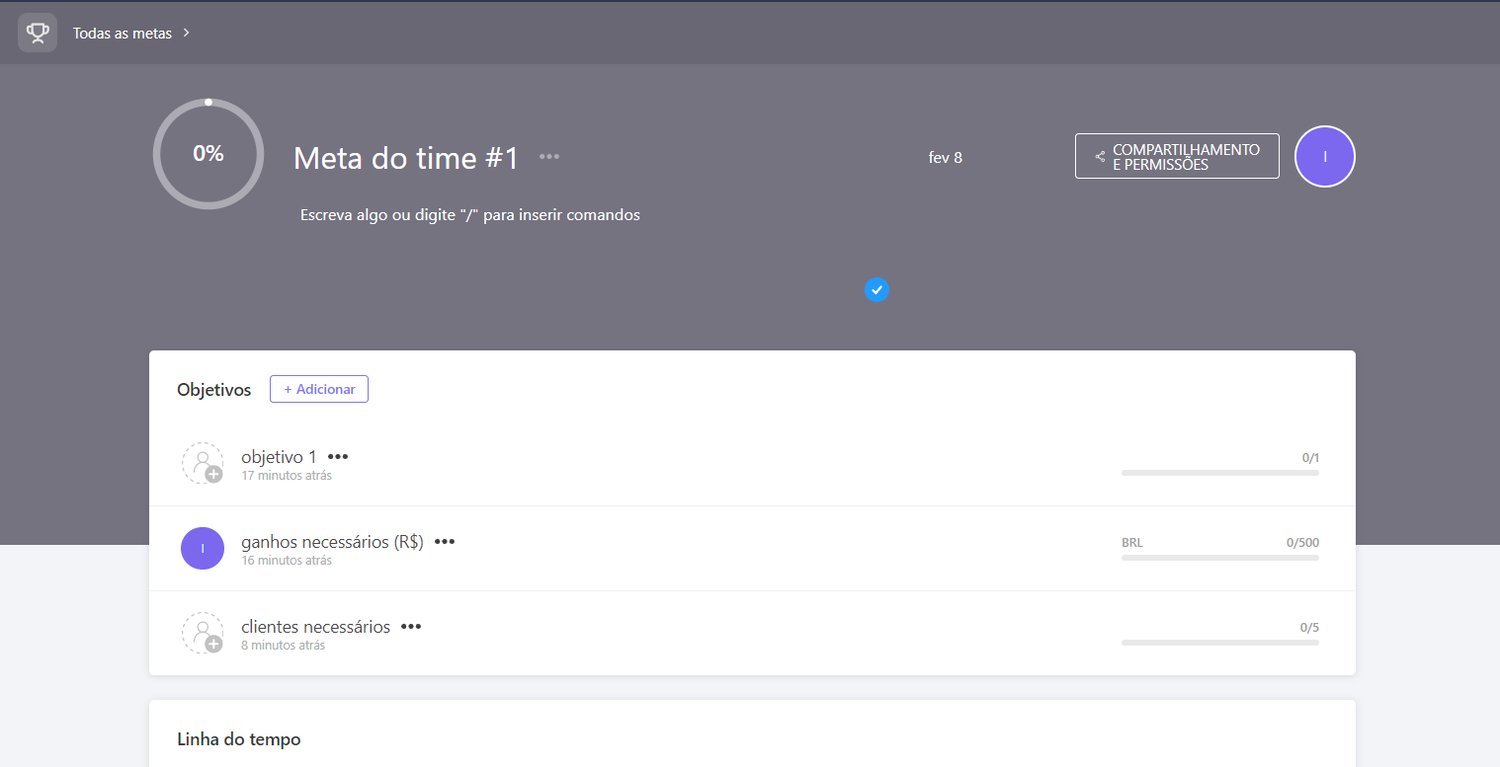The height and width of the screenshot is (767, 1500).
Task: Click purple avatar of 'ganhos necessários (R$)'
Action: click(x=203, y=548)
